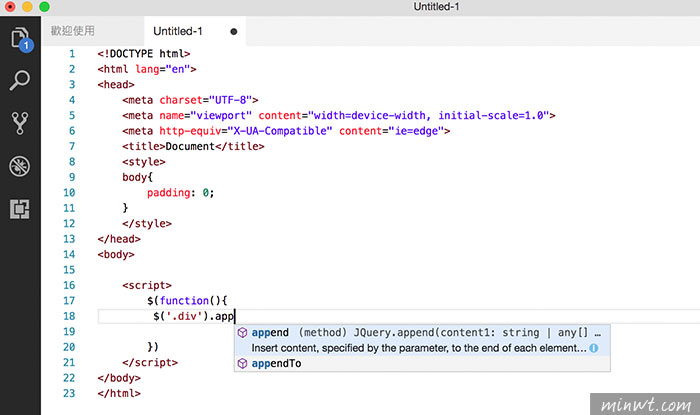Open the Explorer files view
The height and width of the screenshot is (415, 700).
pyautogui.click(x=20, y=39)
